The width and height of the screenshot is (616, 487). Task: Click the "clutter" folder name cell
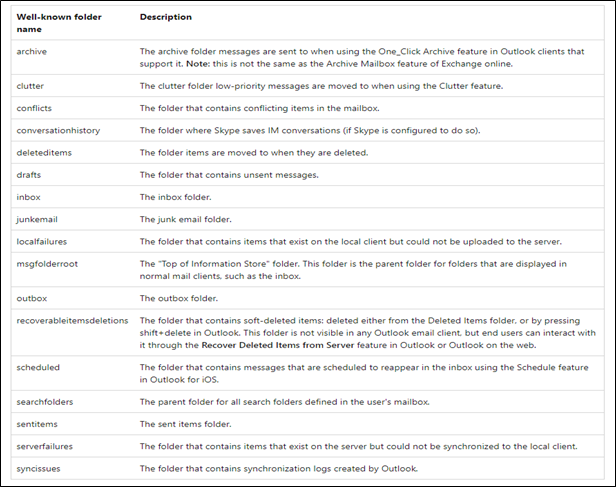[32, 86]
